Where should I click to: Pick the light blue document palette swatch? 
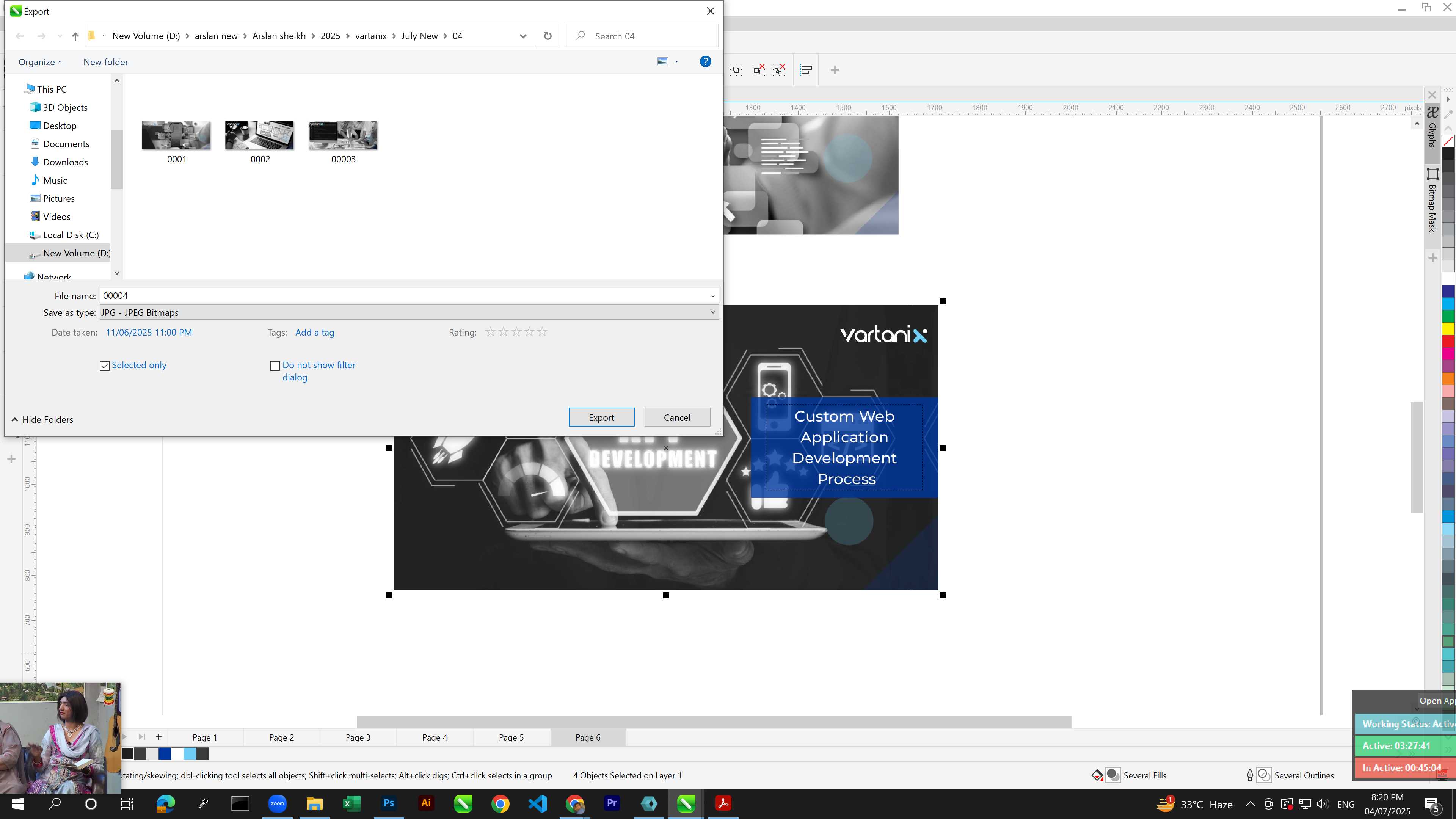(190, 753)
